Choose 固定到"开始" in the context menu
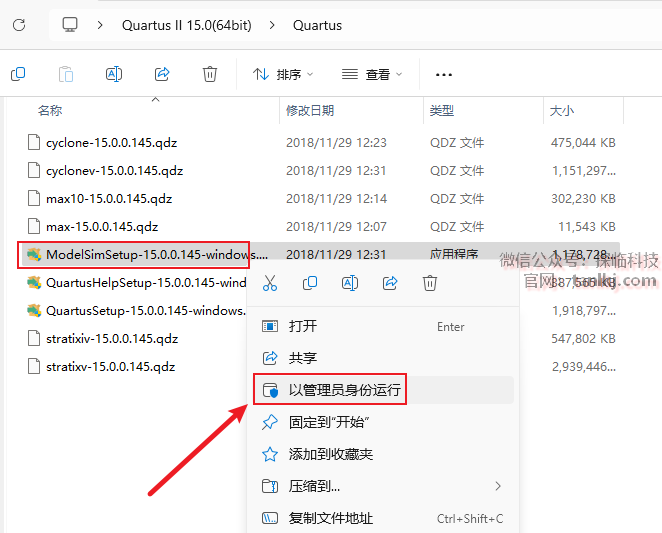 pyautogui.click(x=383, y=422)
